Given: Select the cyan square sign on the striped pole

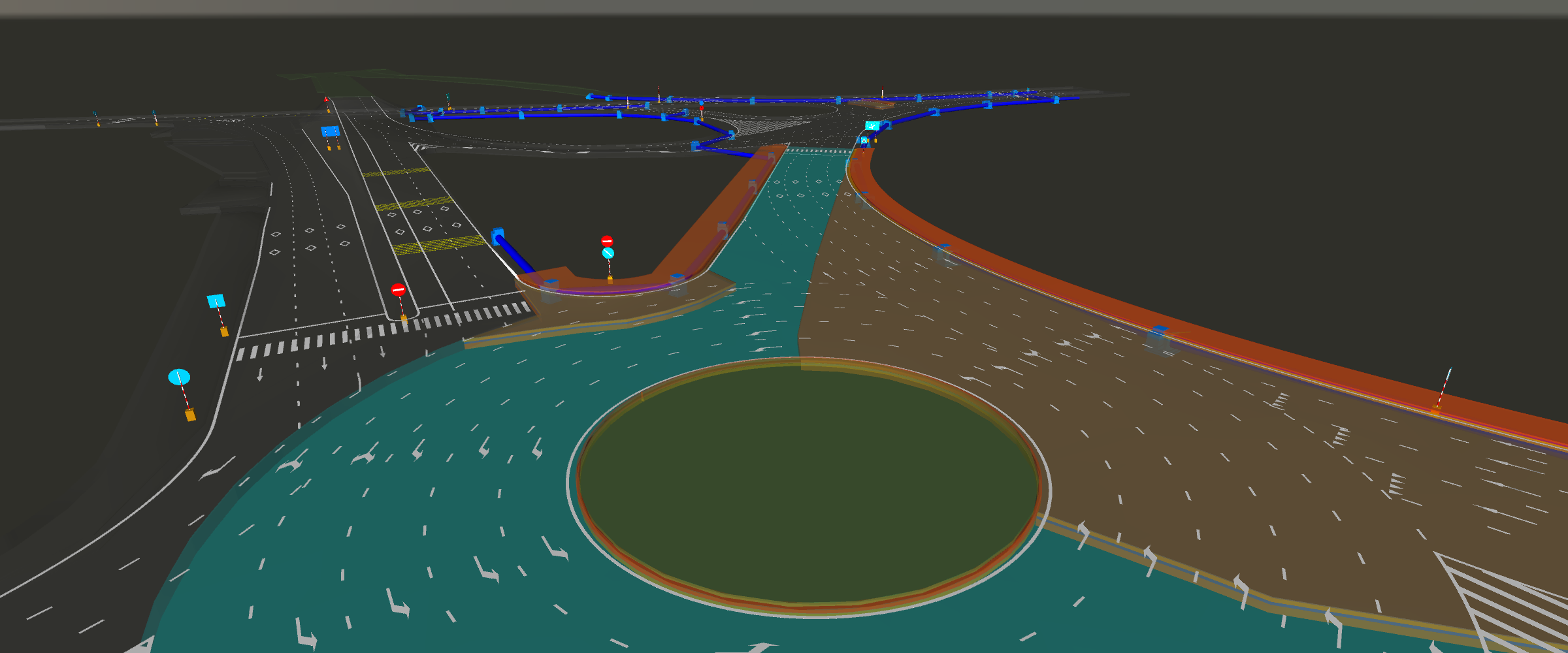Looking at the screenshot, I should point(216,301).
